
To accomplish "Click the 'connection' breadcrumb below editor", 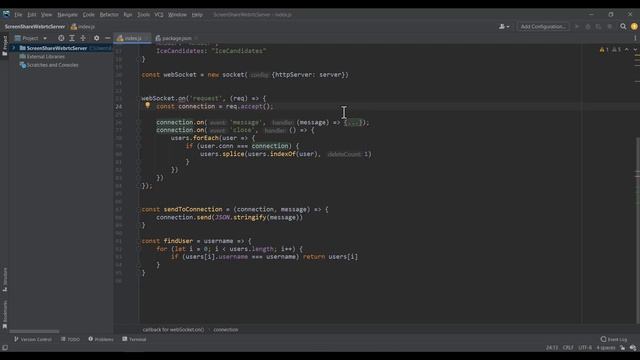I will tap(226, 329).
